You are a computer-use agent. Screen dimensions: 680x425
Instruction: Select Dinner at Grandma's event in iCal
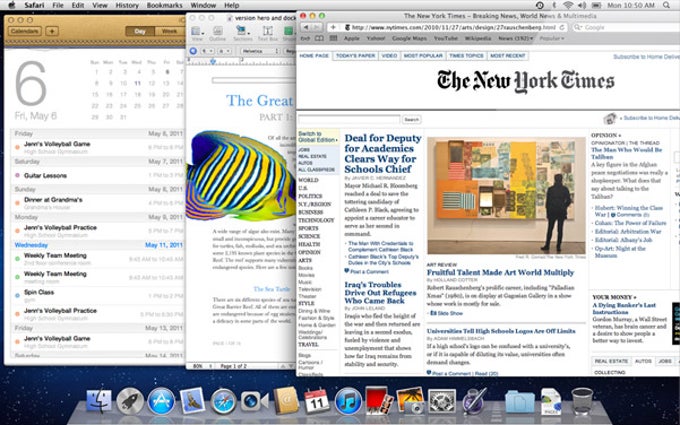coord(98,203)
